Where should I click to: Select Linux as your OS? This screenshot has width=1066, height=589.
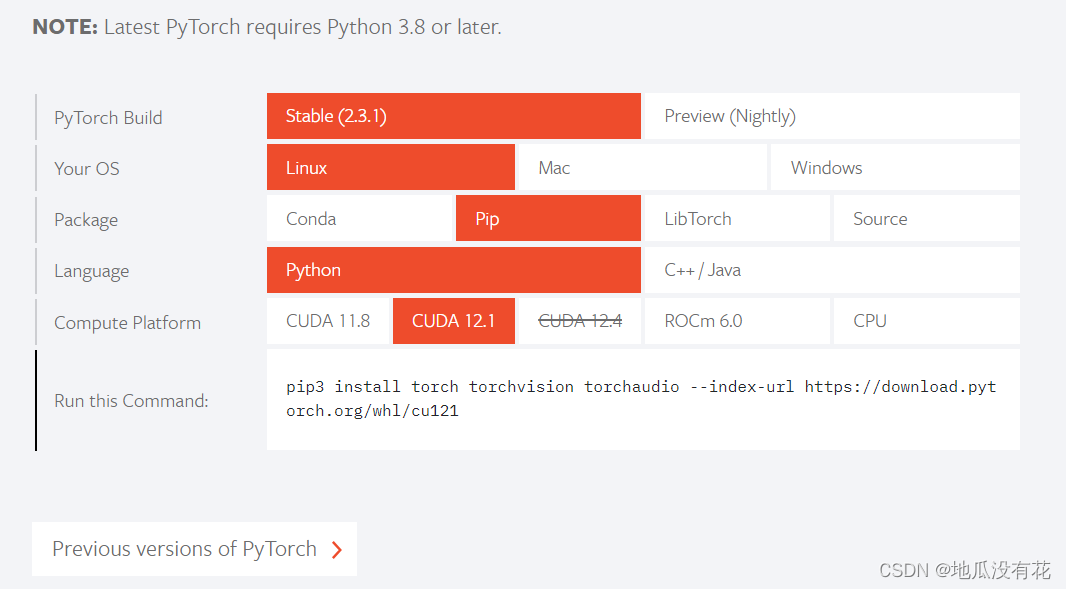pyautogui.click(x=390, y=168)
